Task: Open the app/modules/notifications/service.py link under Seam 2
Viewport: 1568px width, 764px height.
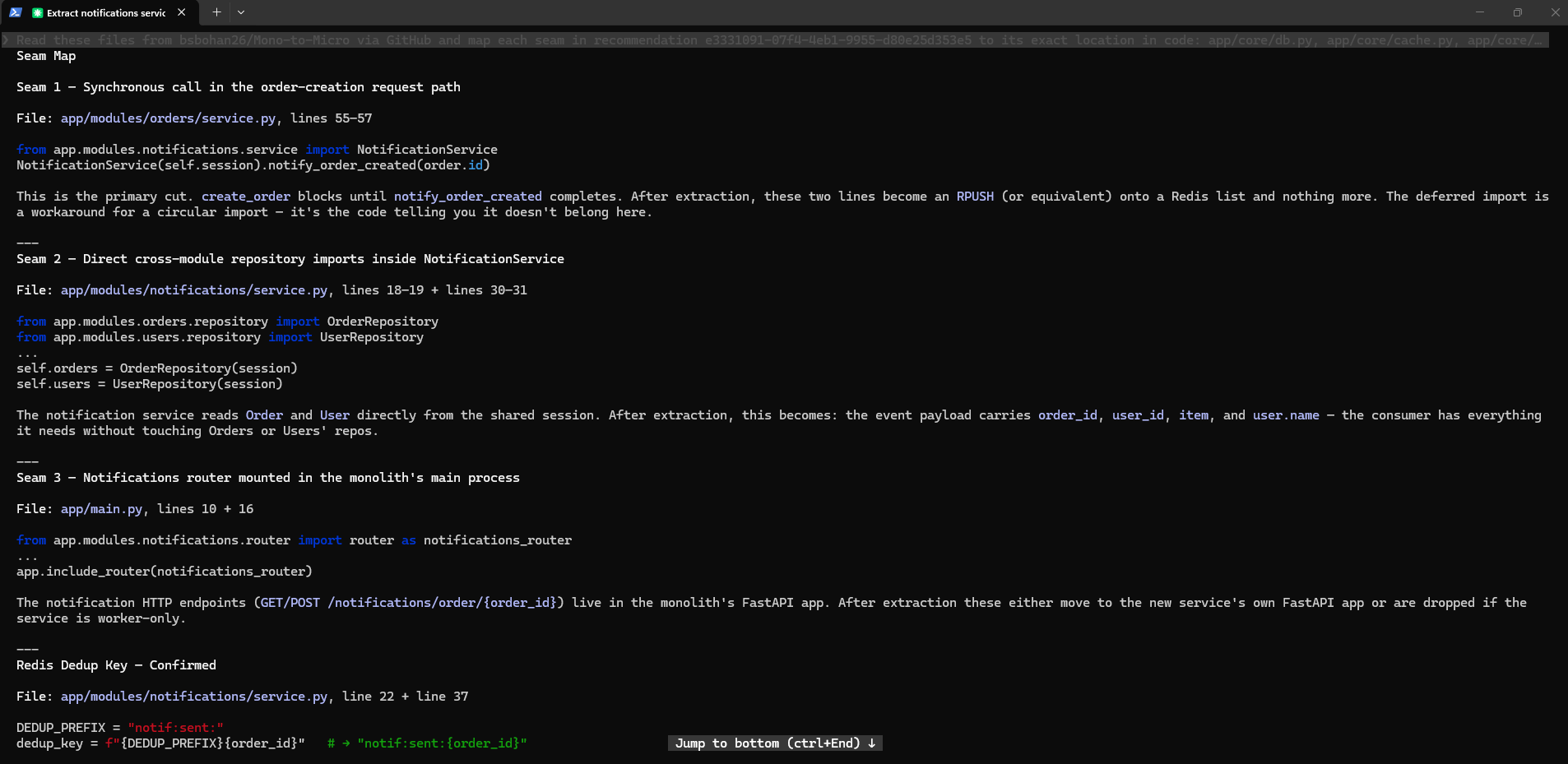Action: [194, 290]
